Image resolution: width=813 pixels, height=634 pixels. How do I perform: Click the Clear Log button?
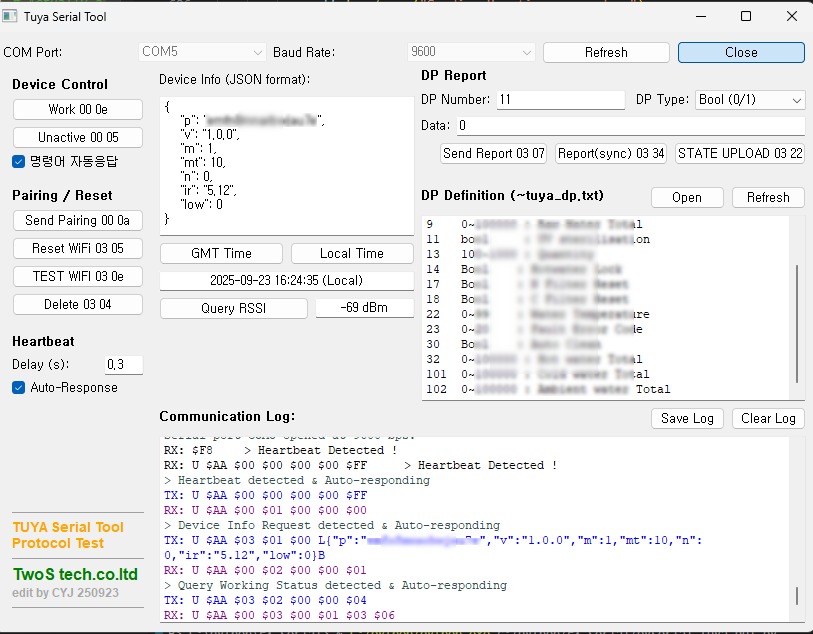click(768, 418)
